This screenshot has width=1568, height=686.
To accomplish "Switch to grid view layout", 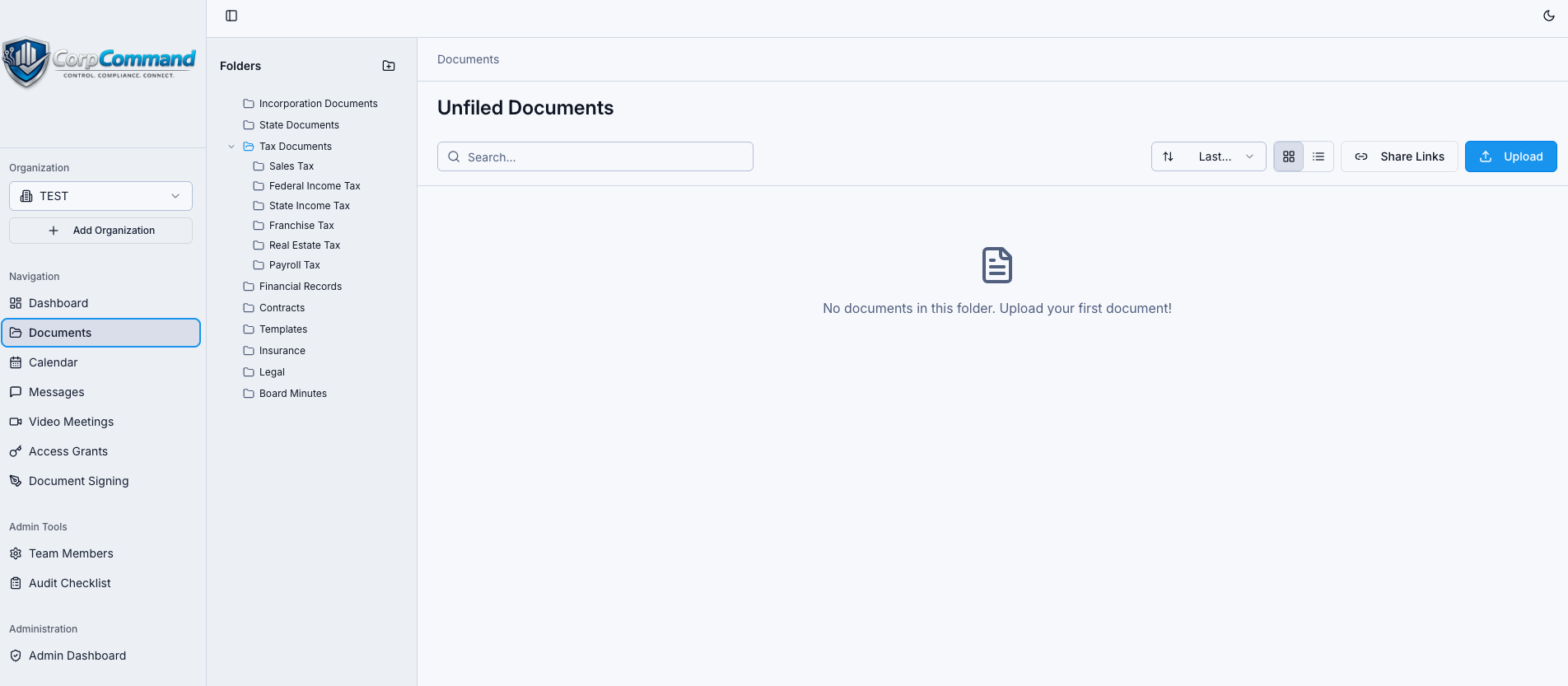I will click(1289, 156).
